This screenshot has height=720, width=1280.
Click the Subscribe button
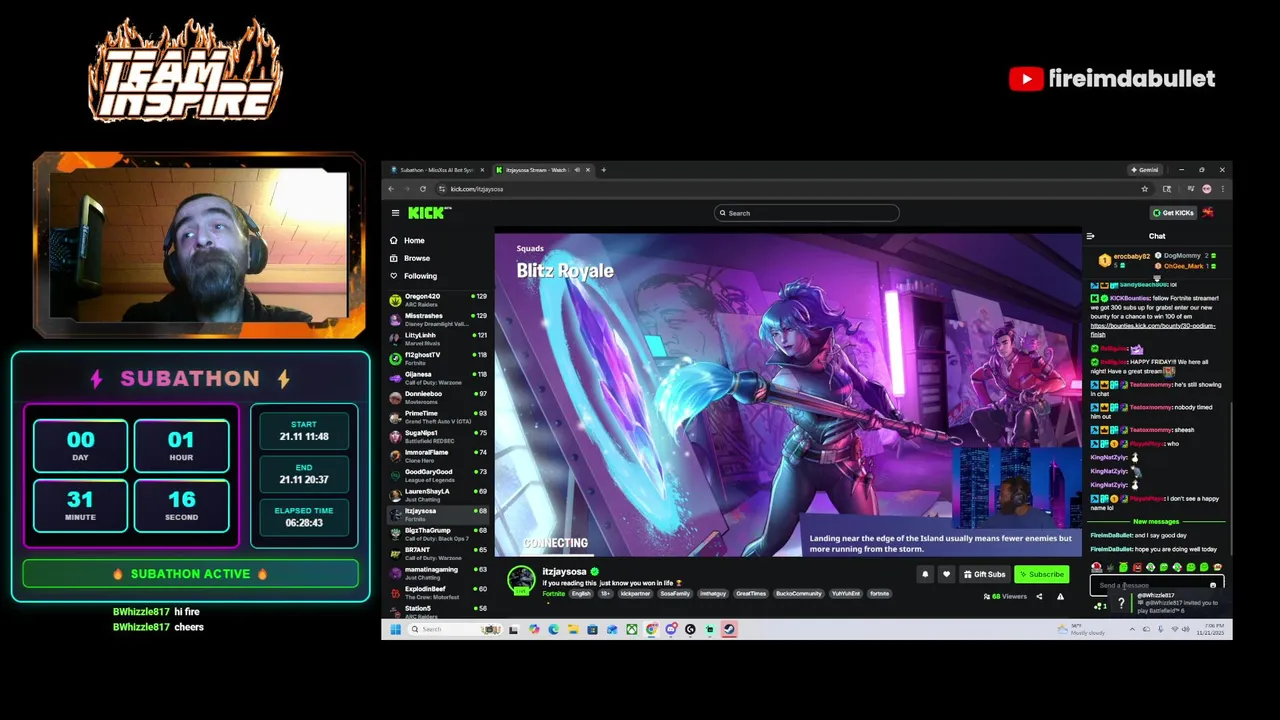[1041, 574]
